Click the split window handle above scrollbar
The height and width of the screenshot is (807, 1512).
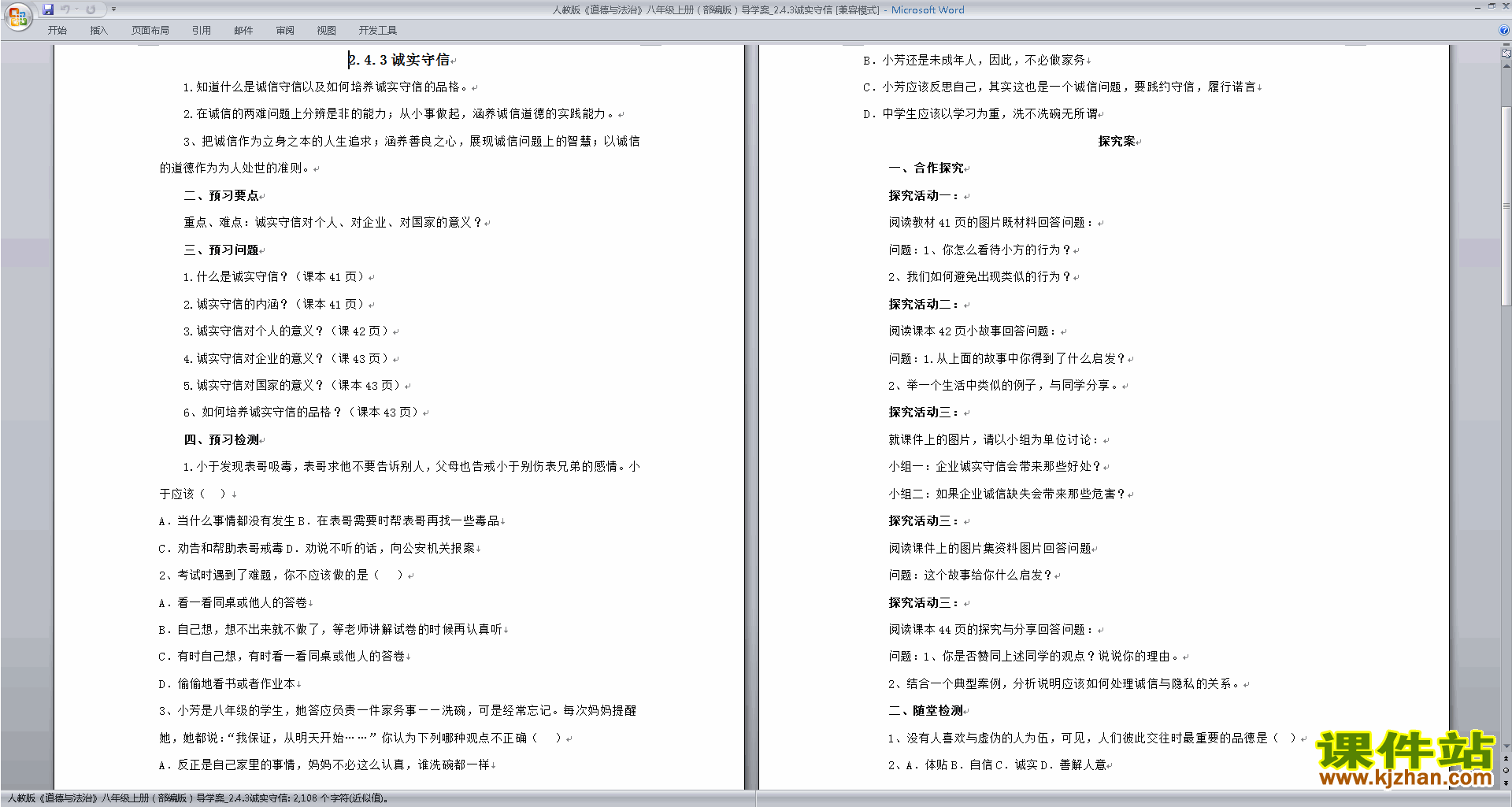pos(1506,46)
